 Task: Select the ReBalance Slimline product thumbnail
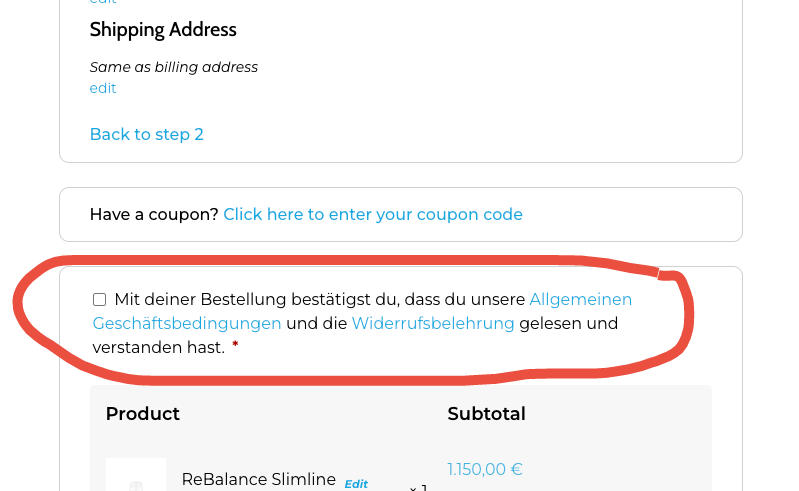(136, 475)
